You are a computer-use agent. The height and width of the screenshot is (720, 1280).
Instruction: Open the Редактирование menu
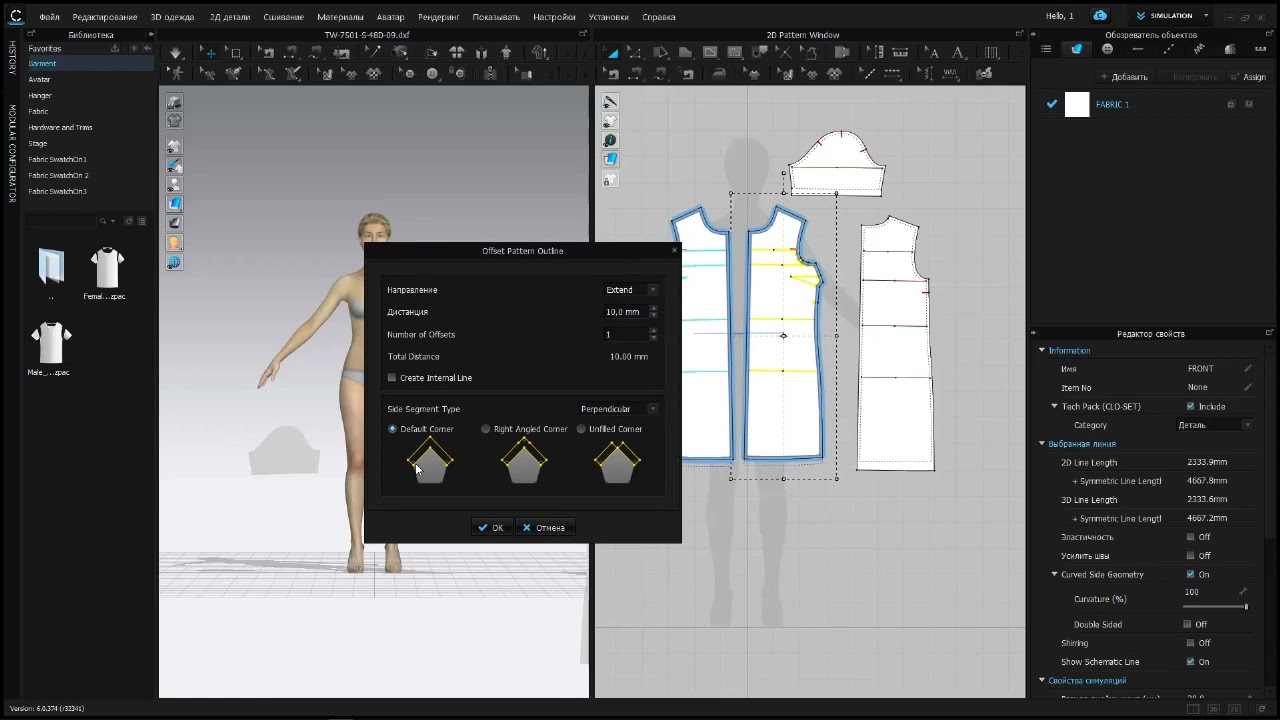click(x=105, y=17)
